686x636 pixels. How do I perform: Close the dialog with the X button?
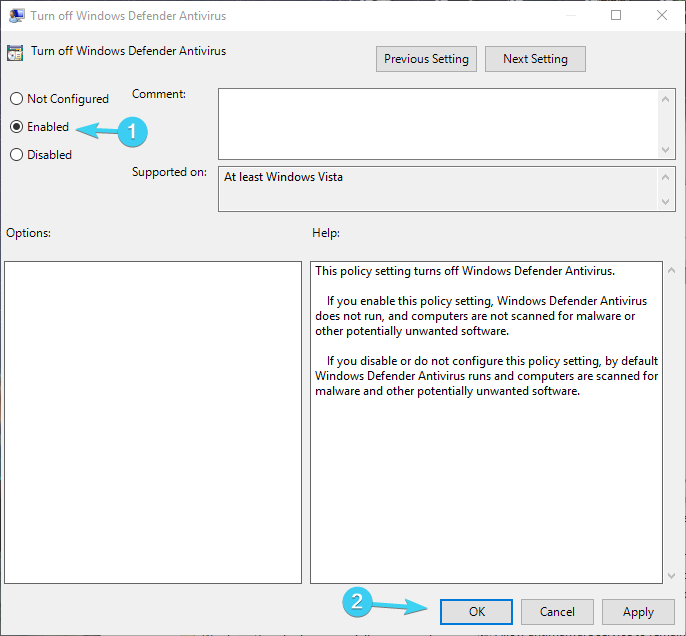[662, 15]
